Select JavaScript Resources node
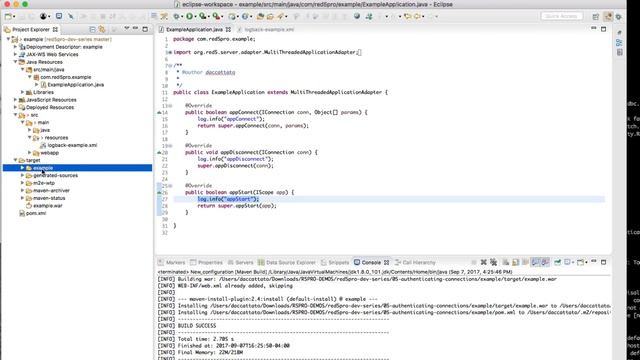This screenshot has height=360, width=640. point(51,100)
